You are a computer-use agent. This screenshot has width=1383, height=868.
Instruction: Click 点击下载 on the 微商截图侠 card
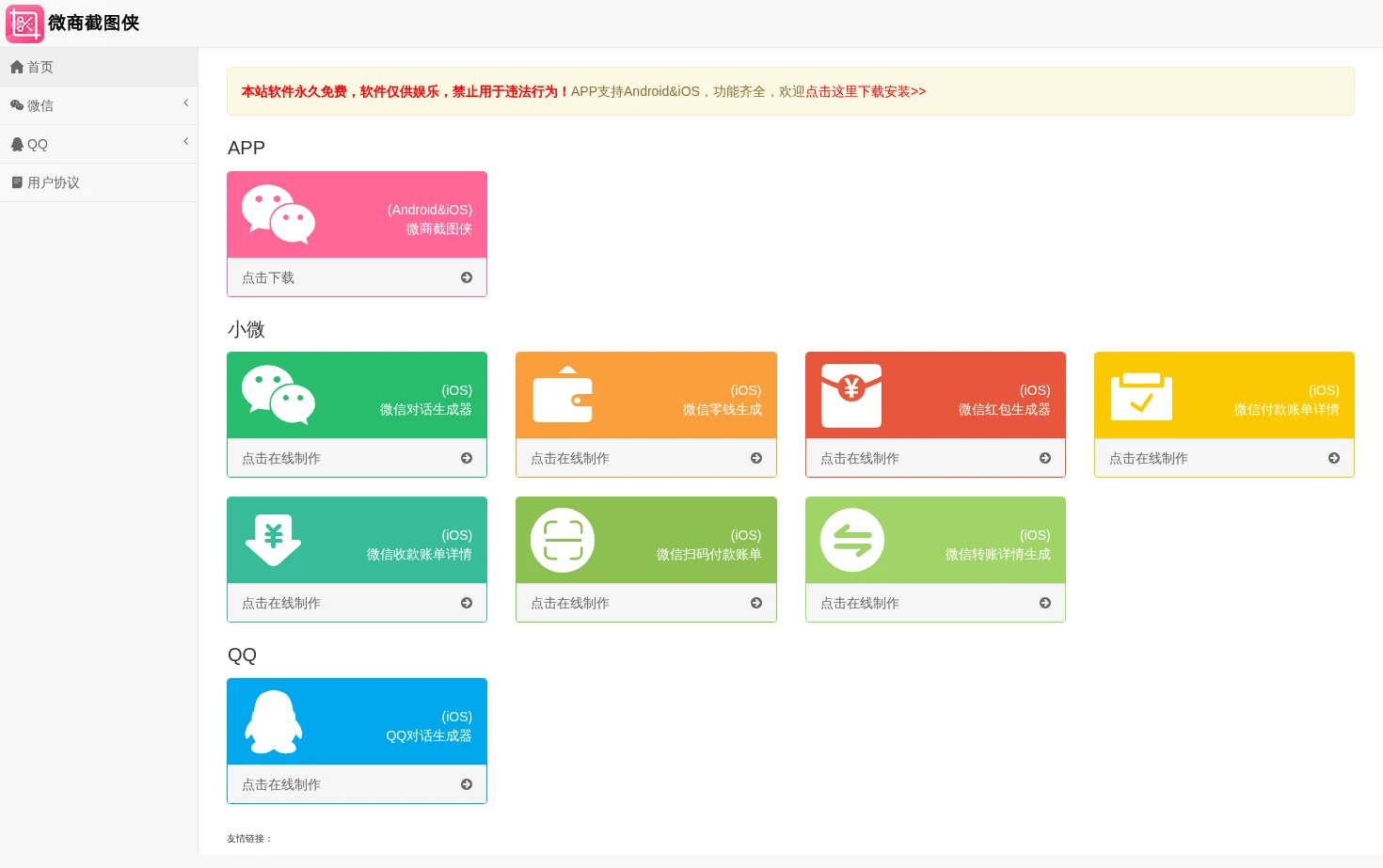coord(268,277)
